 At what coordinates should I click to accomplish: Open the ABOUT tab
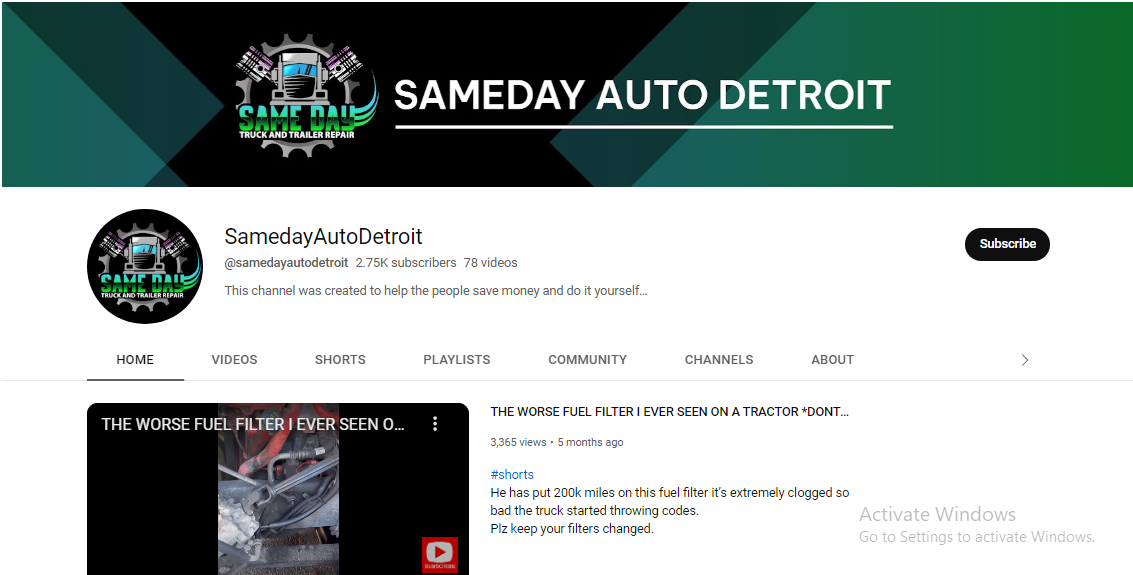(832, 360)
